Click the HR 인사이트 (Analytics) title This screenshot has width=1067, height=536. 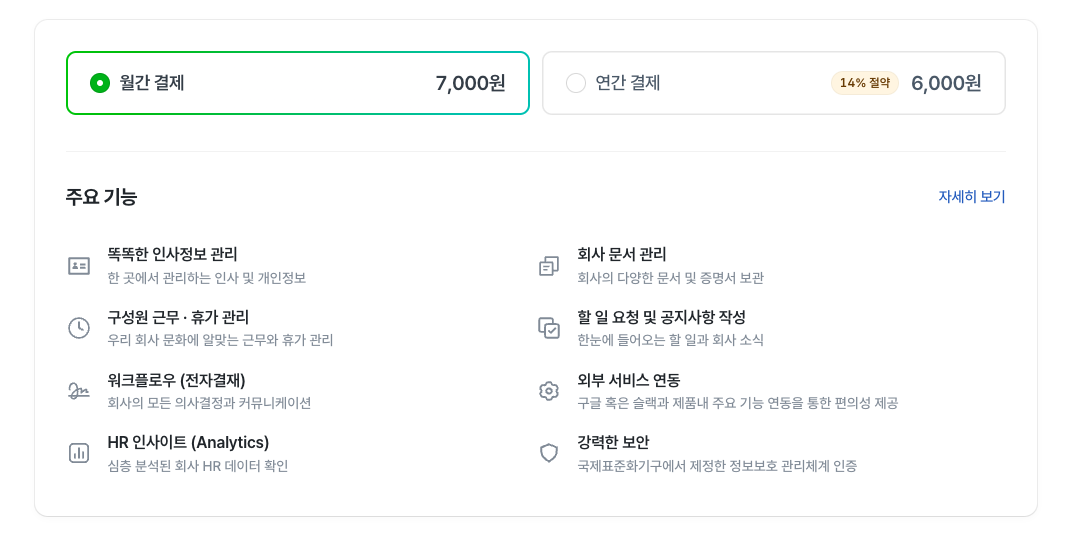tap(188, 443)
